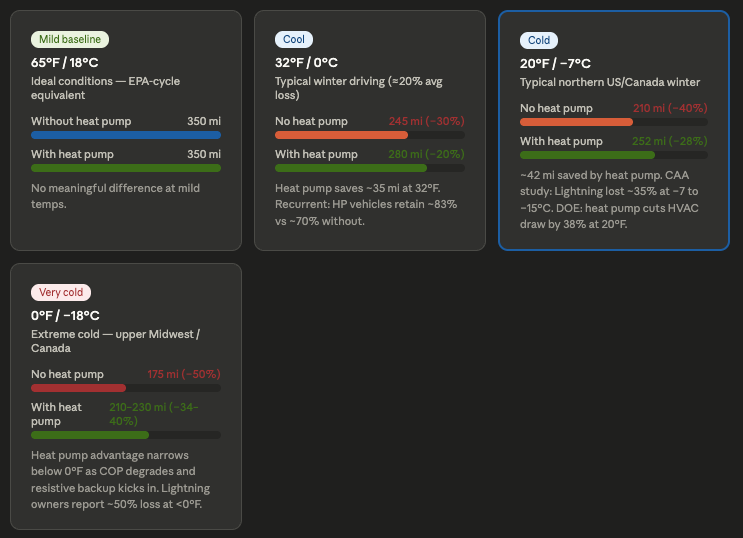Click the 245 mi (−30%) value
Viewport: 743px width, 538px height.
tap(426, 121)
